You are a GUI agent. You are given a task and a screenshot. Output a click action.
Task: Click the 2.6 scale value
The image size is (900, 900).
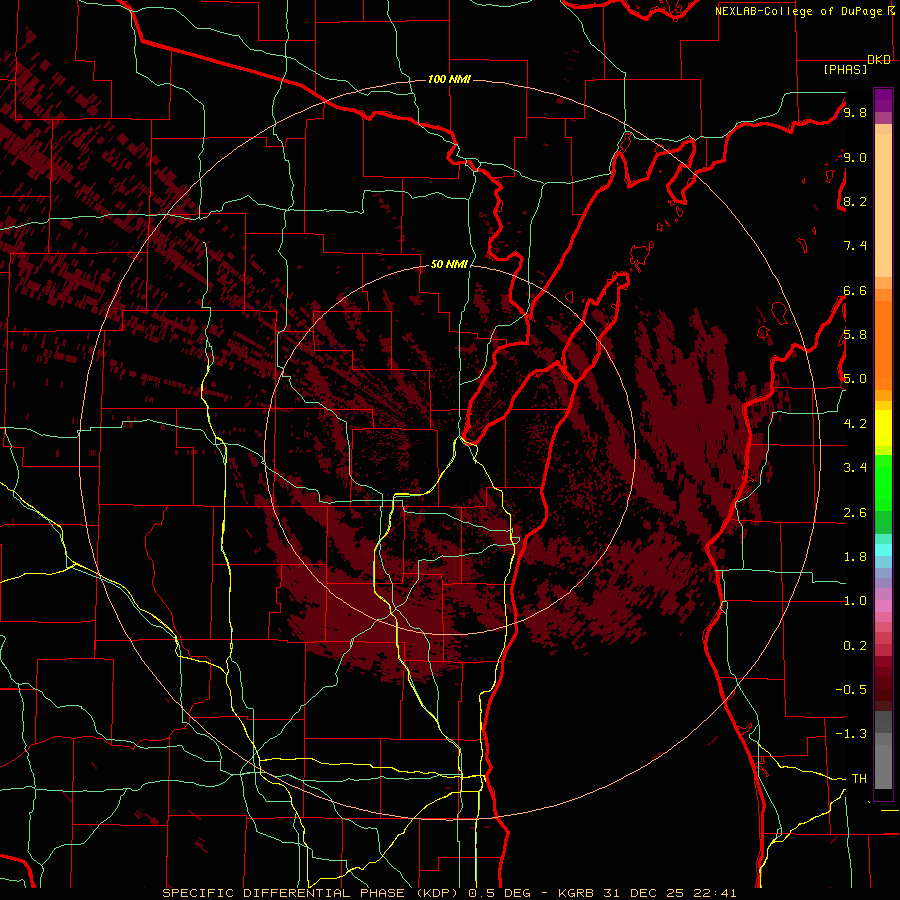click(855, 513)
